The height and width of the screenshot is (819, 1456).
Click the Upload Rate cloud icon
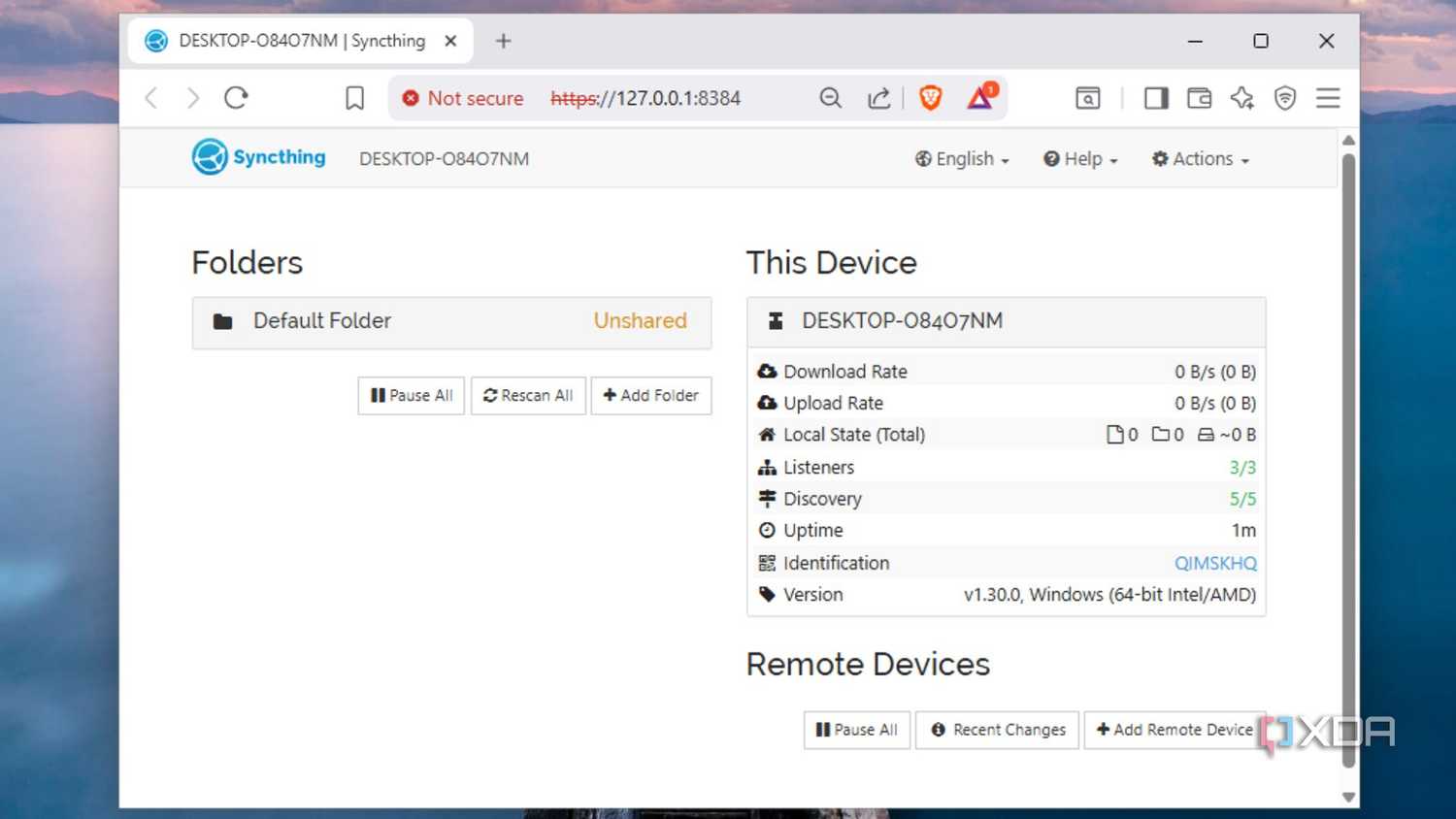pos(767,403)
